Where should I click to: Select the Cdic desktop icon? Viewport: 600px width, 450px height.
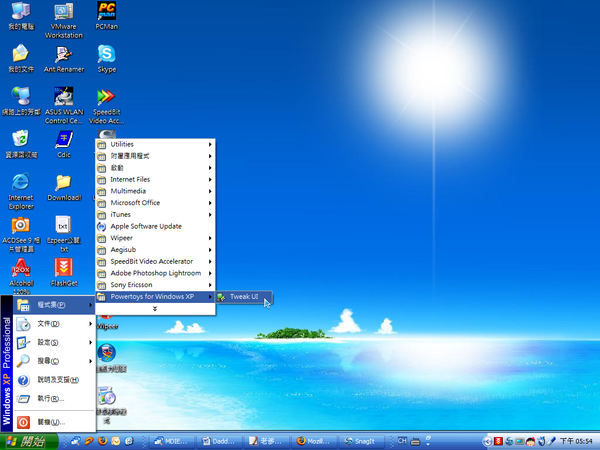point(64,144)
